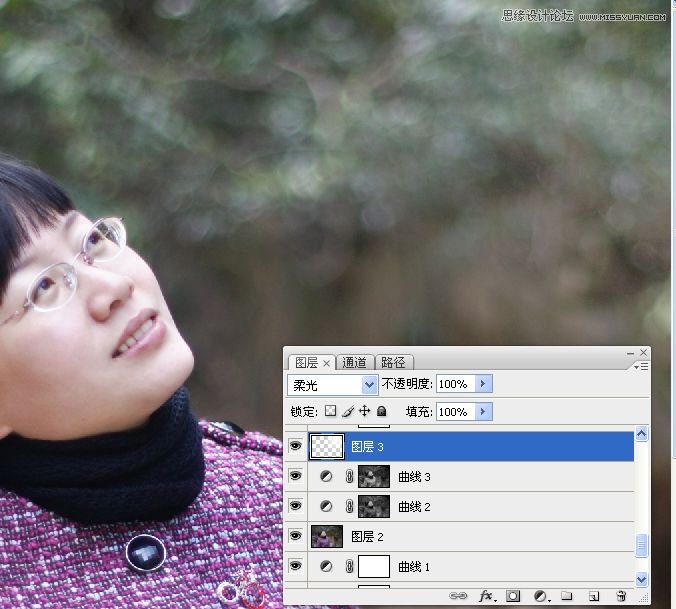Click the link layers icon
Image resolution: width=676 pixels, height=609 pixels.
point(458,596)
